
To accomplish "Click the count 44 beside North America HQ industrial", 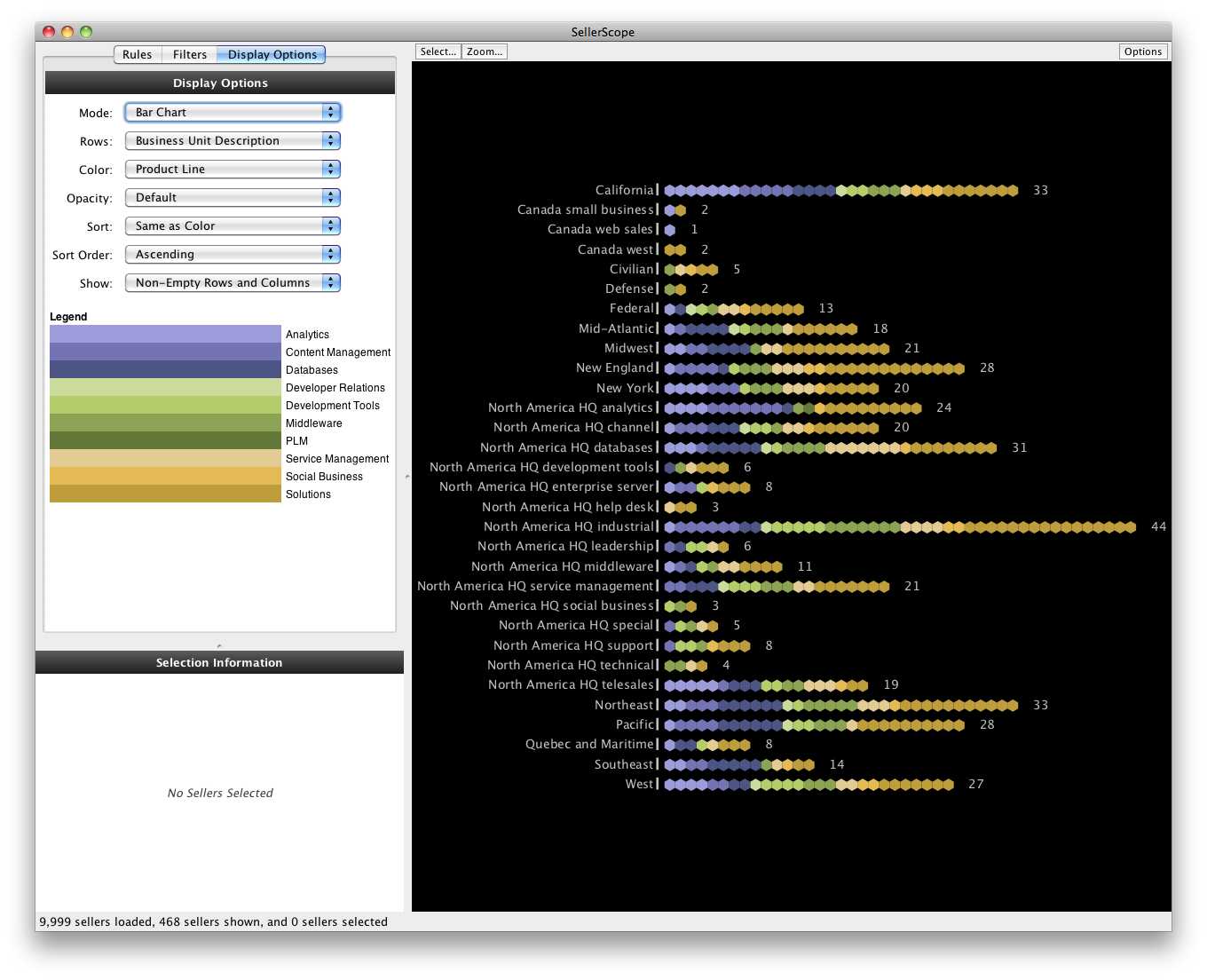I will pos(1158,526).
